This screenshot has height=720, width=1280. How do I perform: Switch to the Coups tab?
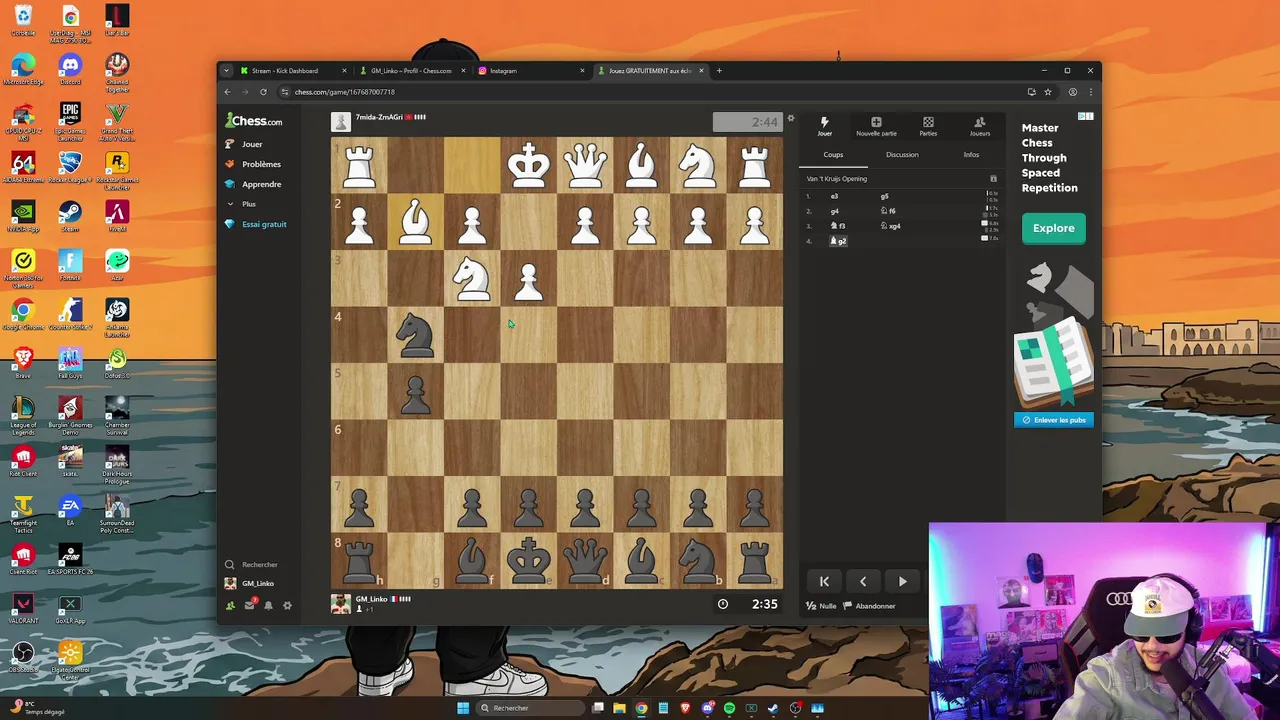coord(833,155)
